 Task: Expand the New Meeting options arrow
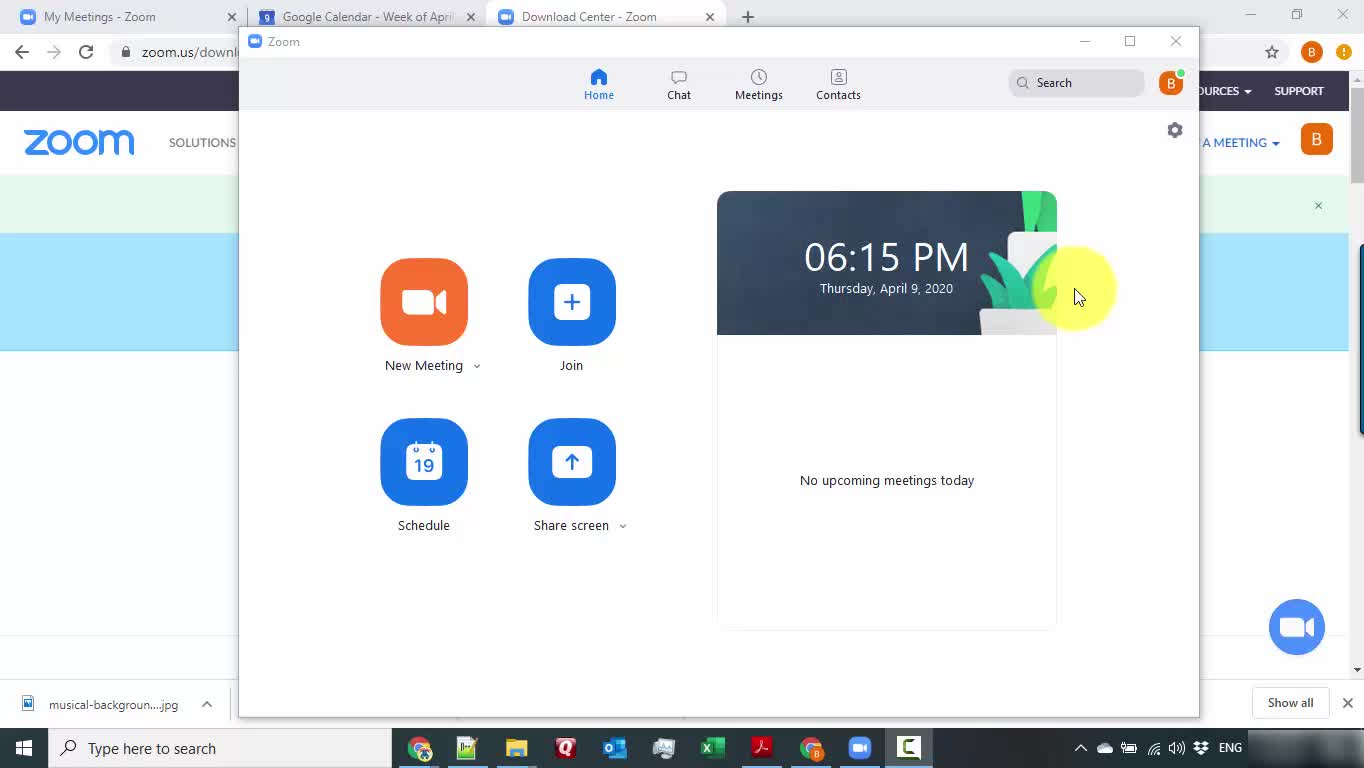(x=477, y=366)
